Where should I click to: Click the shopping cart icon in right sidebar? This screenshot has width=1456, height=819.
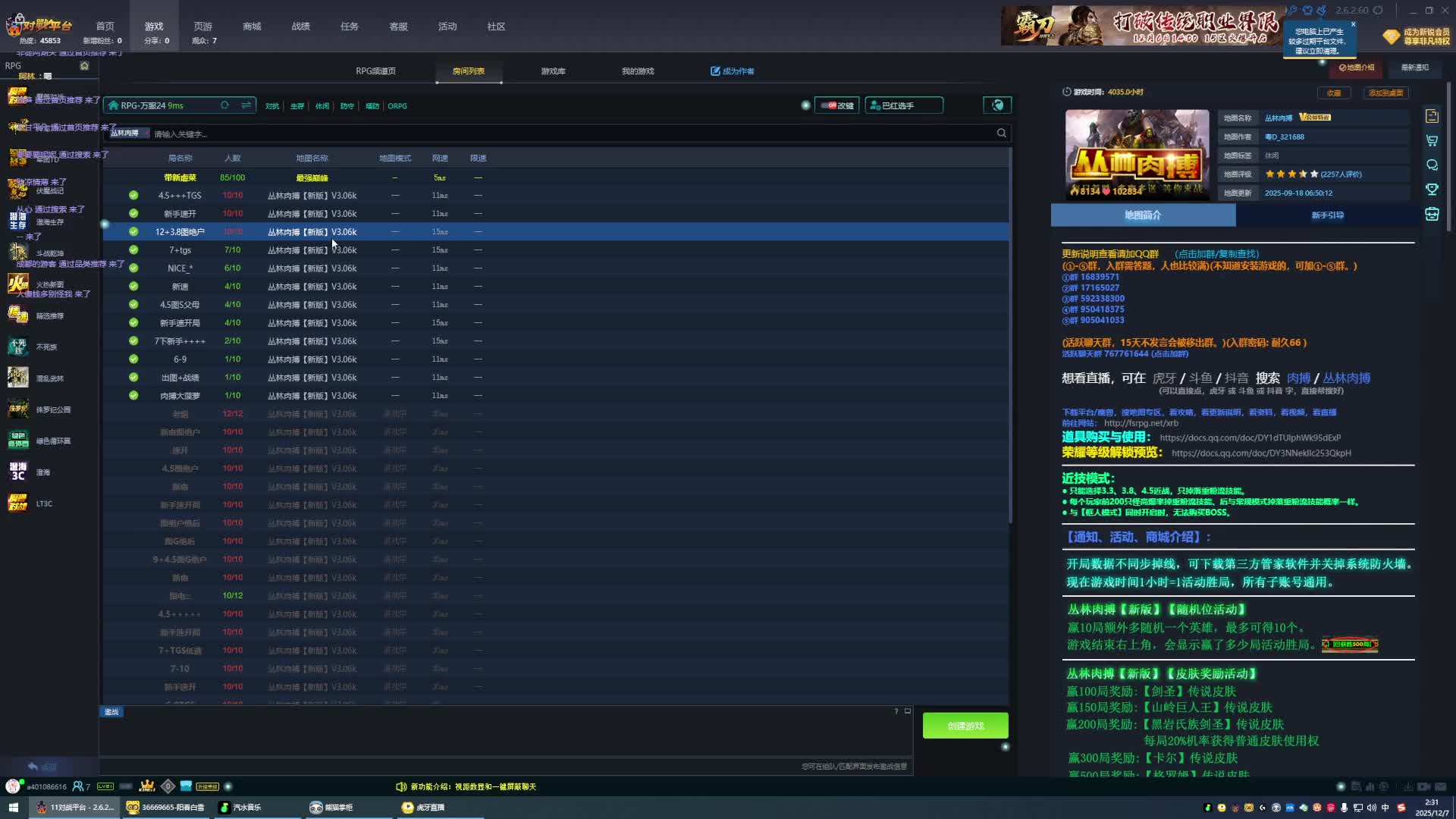pyautogui.click(x=1432, y=141)
